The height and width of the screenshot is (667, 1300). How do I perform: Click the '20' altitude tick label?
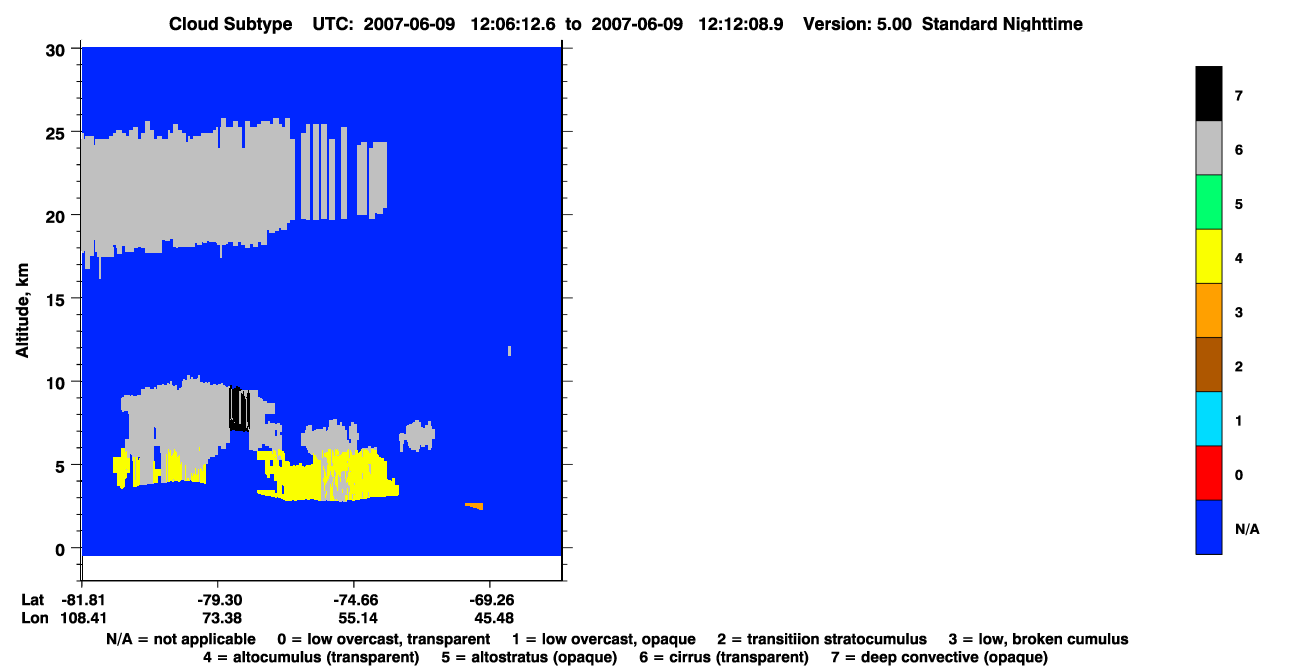click(x=58, y=215)
